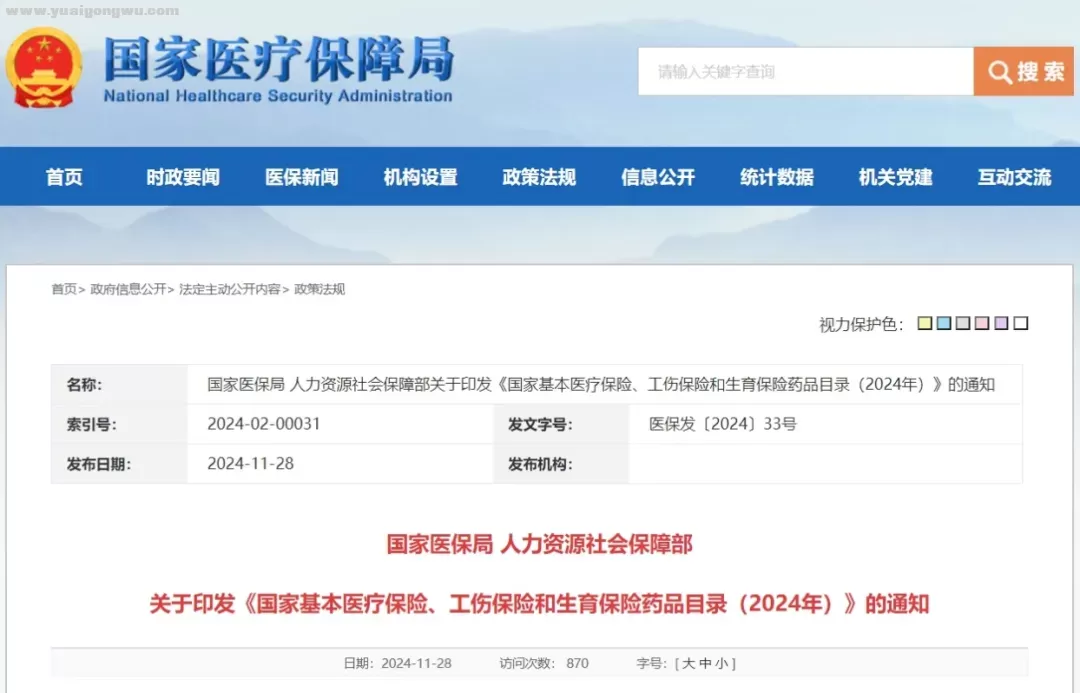
Task: Set font size to 小 (small)
Action: [722, 663]
